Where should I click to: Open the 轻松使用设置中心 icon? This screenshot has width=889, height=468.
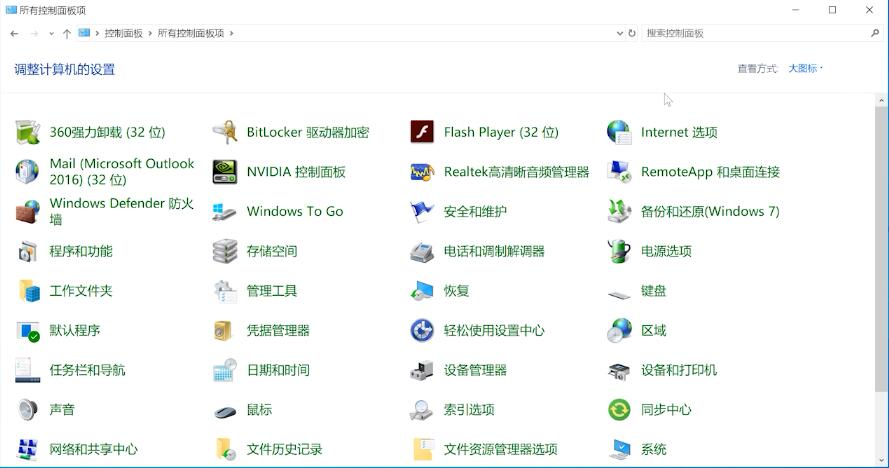[422, 331]
